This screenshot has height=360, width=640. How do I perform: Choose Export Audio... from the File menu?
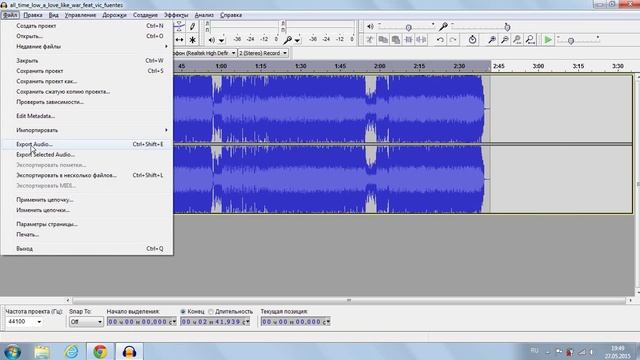[87, 144]
